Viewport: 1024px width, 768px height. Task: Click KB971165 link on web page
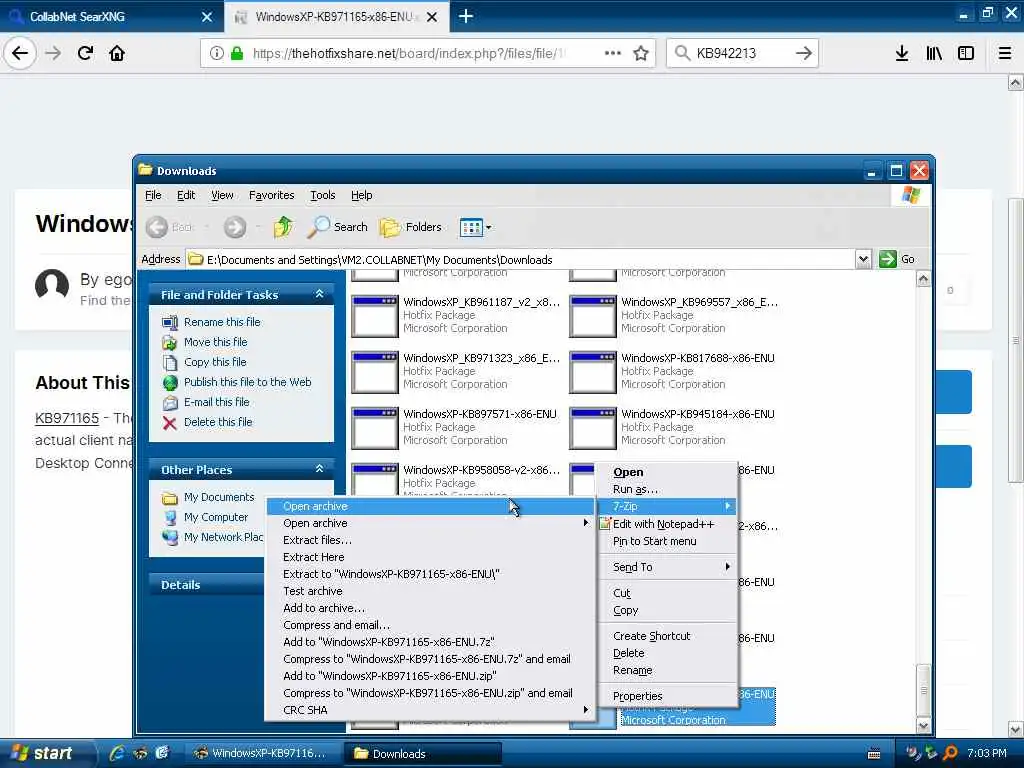[67, 418]
